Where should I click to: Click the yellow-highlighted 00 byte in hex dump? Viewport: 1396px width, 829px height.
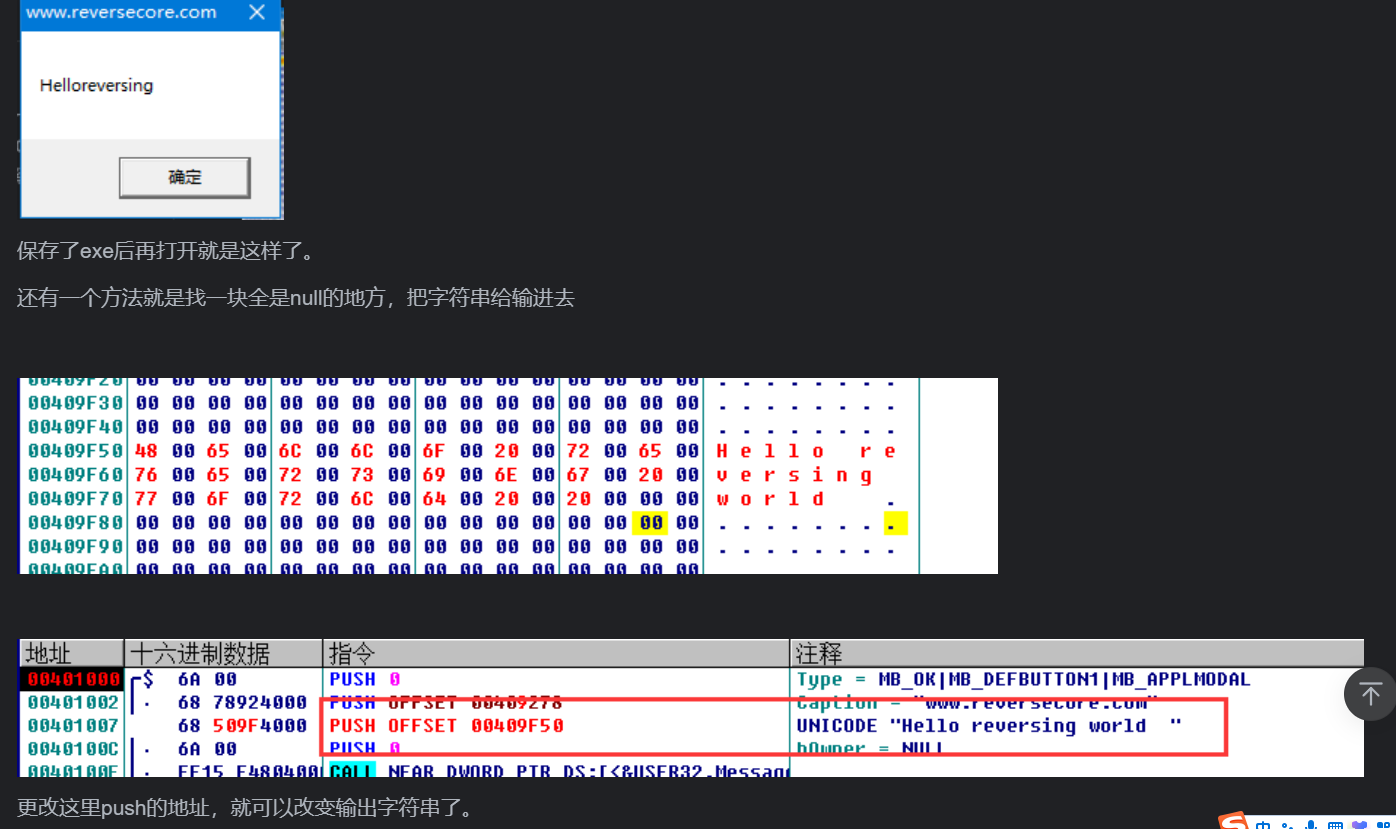pos(651,523)
